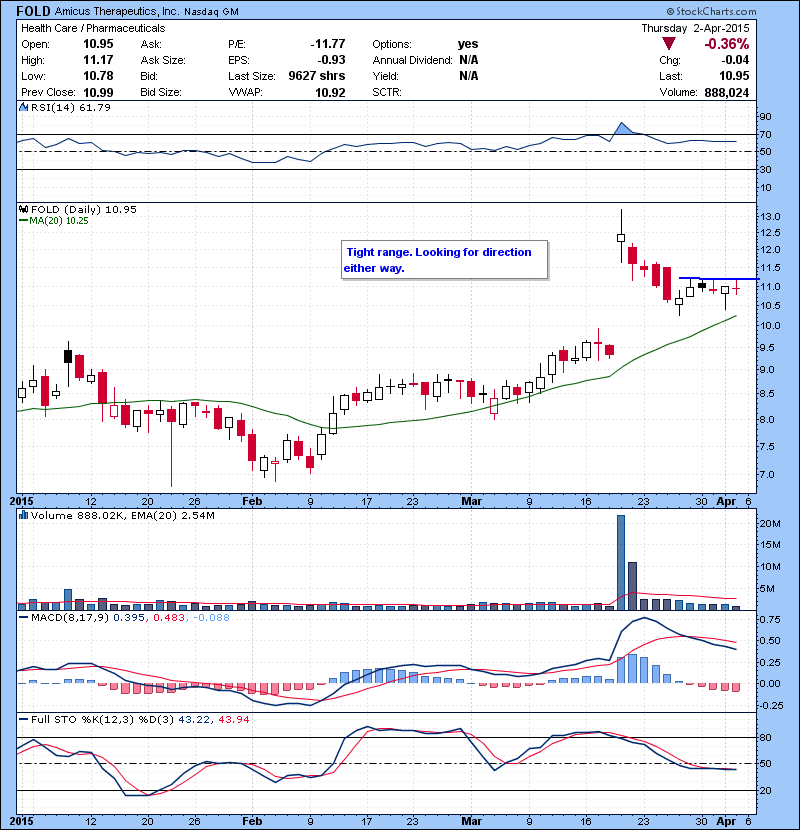Click the Annual Dividend label

coord(412,60)
